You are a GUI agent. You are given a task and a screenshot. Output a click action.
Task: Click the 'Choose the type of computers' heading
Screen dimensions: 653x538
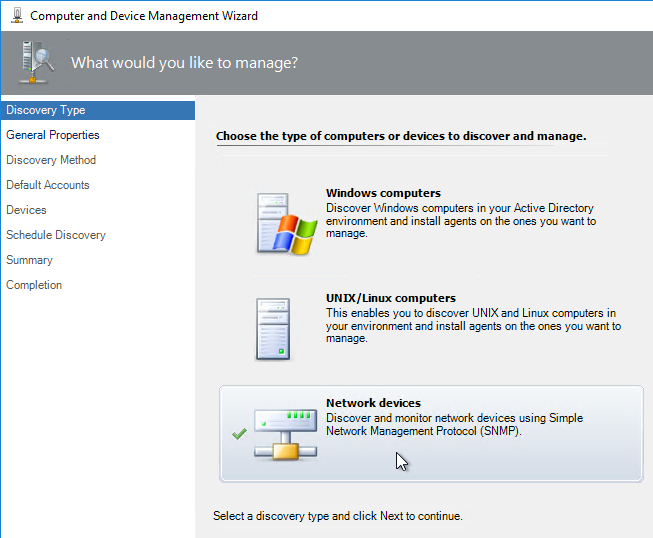401,136
